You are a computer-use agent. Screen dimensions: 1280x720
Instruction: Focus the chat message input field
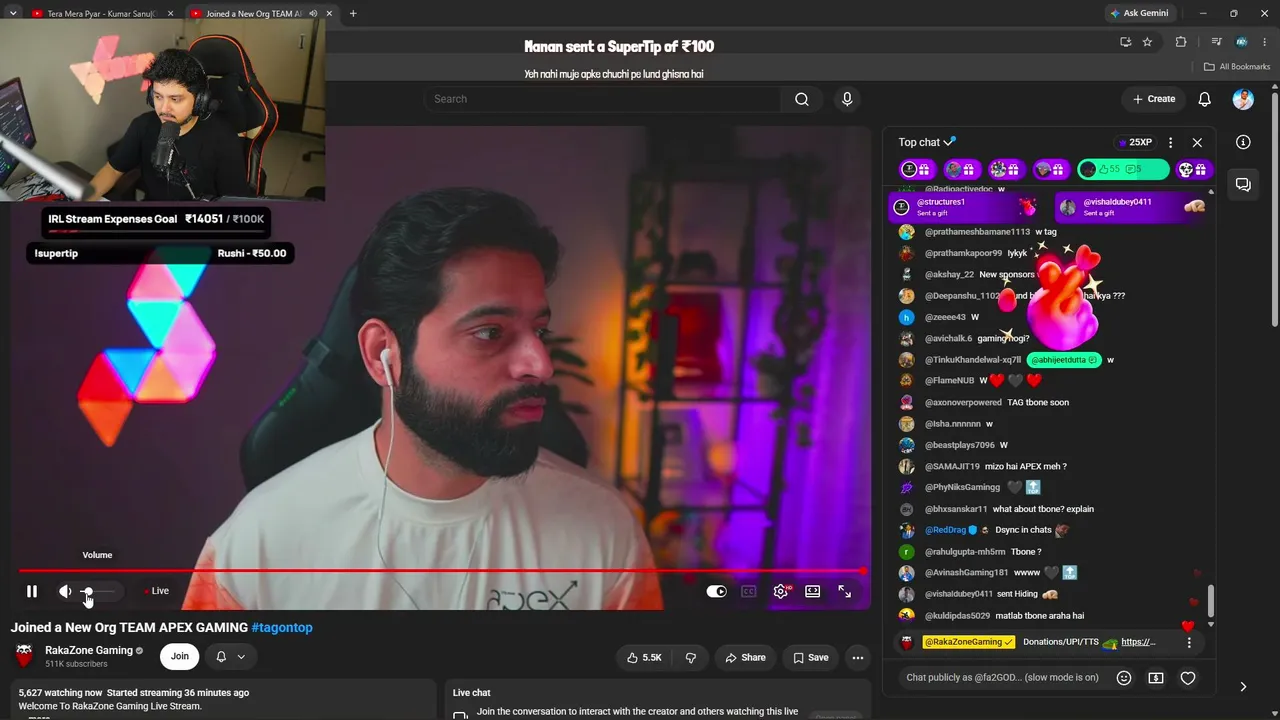[1002, 678]
